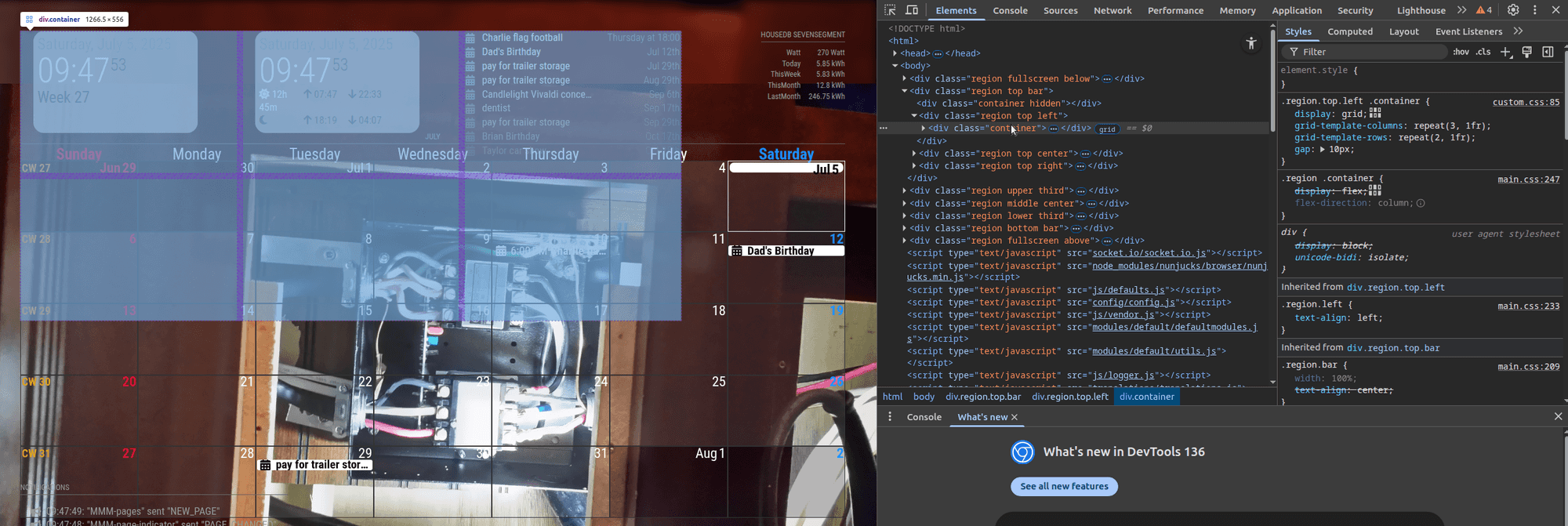Expand the region fullscreen below div
This screenshot has width=1568, height=526.
[905, 78]
